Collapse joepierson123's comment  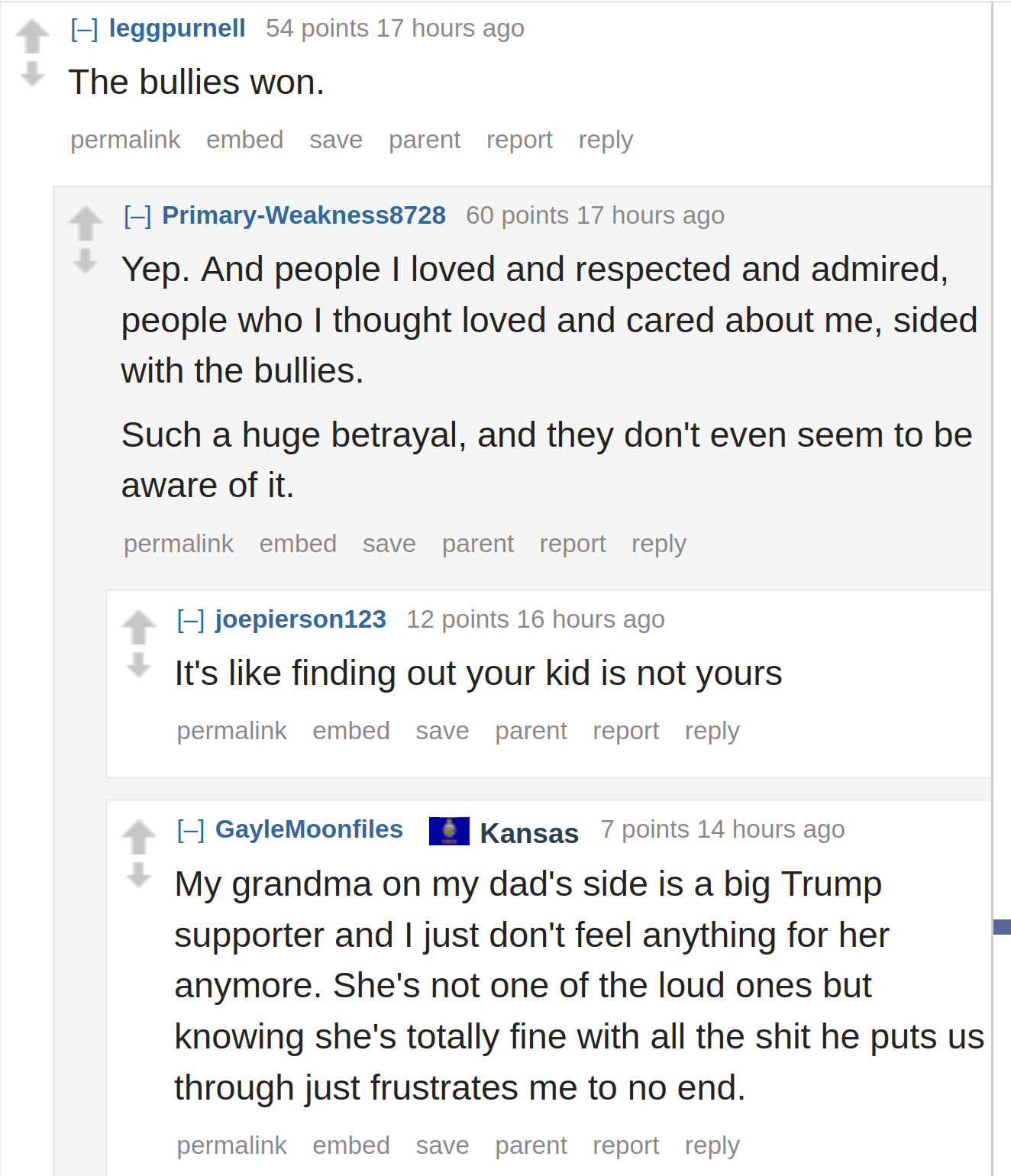(191, 620)
